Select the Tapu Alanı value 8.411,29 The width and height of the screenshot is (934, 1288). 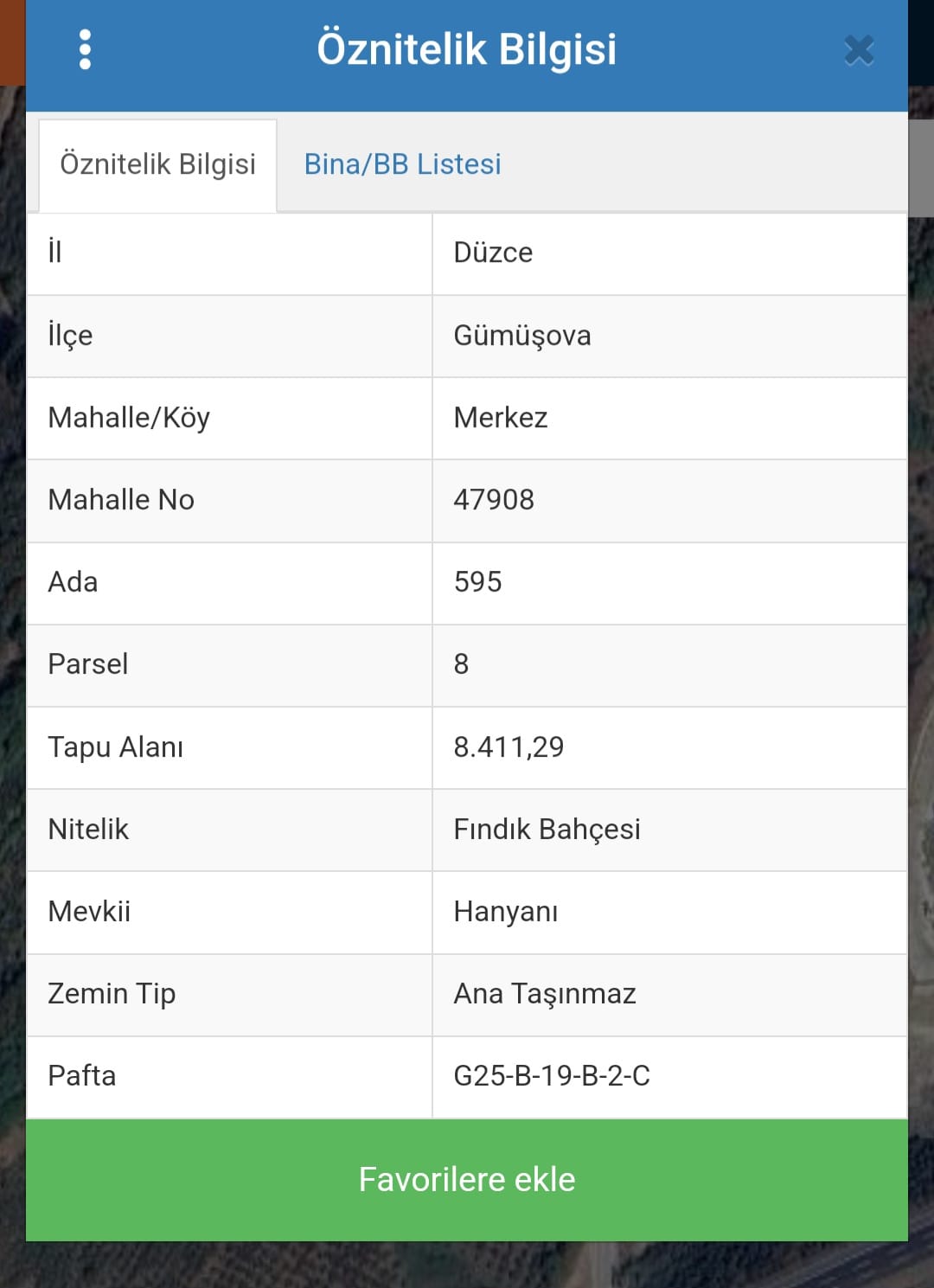(x=509, y=747)
